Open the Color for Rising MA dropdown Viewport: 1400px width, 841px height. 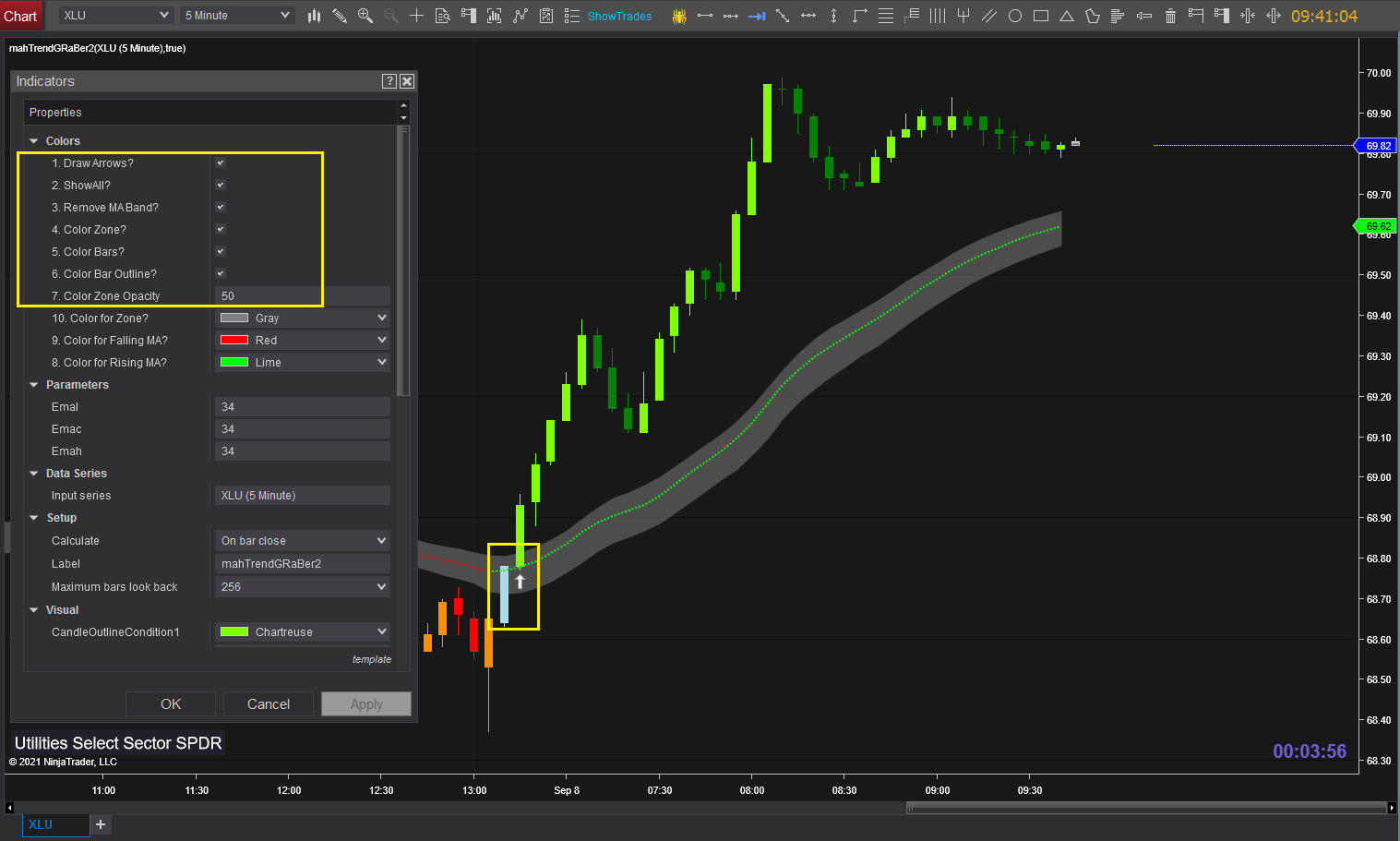point(303,363)
